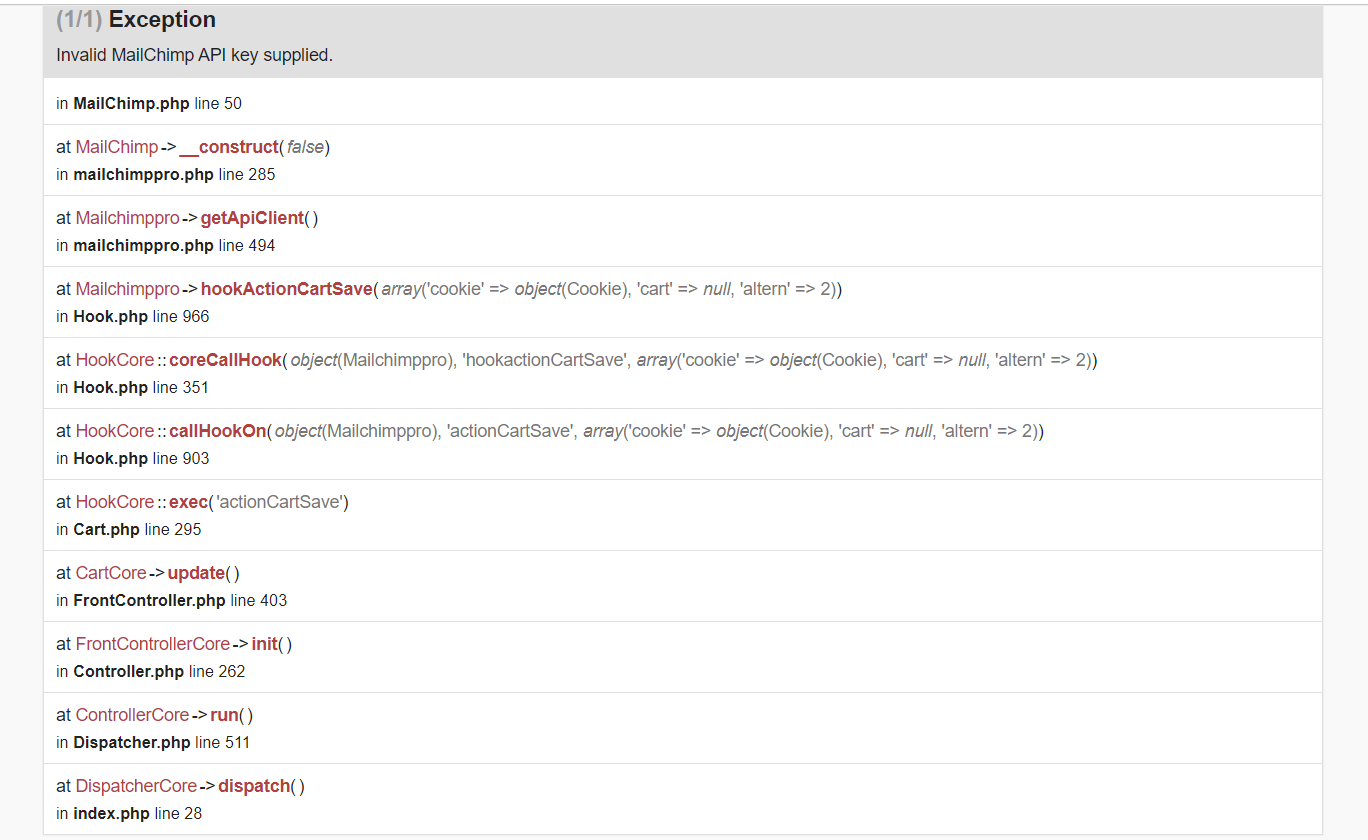Select the callHookOn method name
1368x840 pixels.
(217, 431)
